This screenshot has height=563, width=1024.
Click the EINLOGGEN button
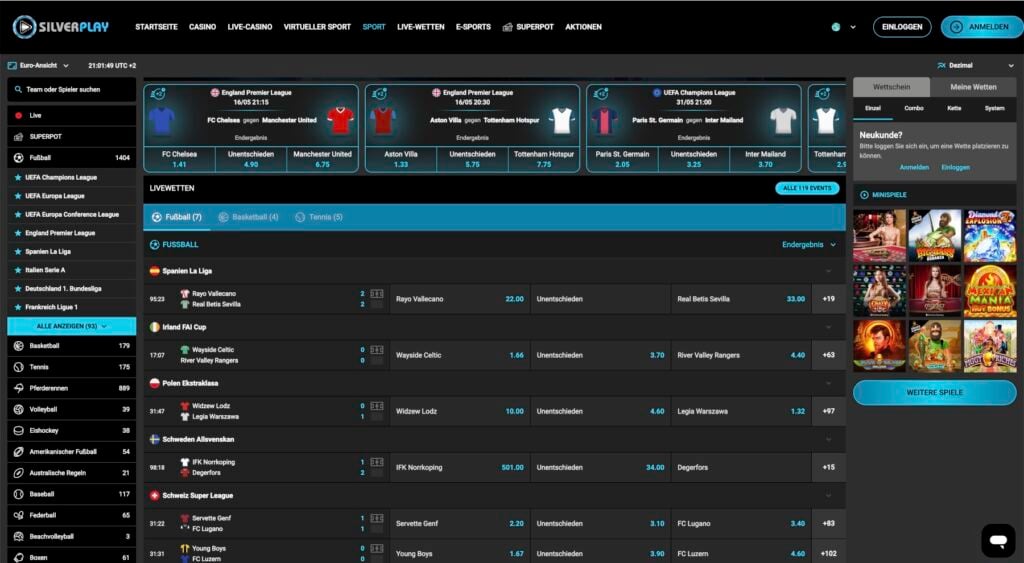(902, 27)
